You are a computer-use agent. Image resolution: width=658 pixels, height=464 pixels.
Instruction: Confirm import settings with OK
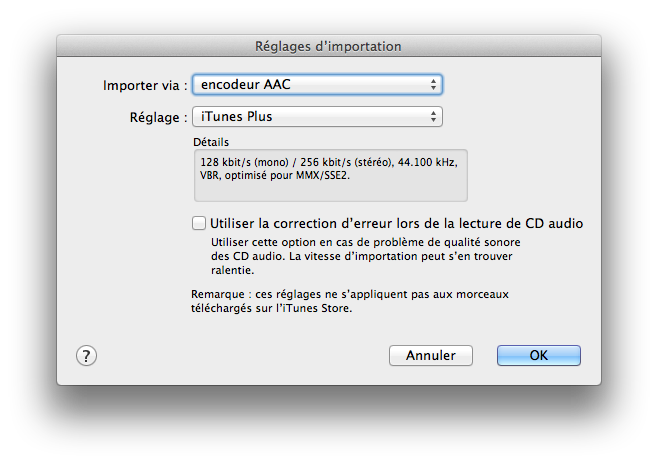539,356
